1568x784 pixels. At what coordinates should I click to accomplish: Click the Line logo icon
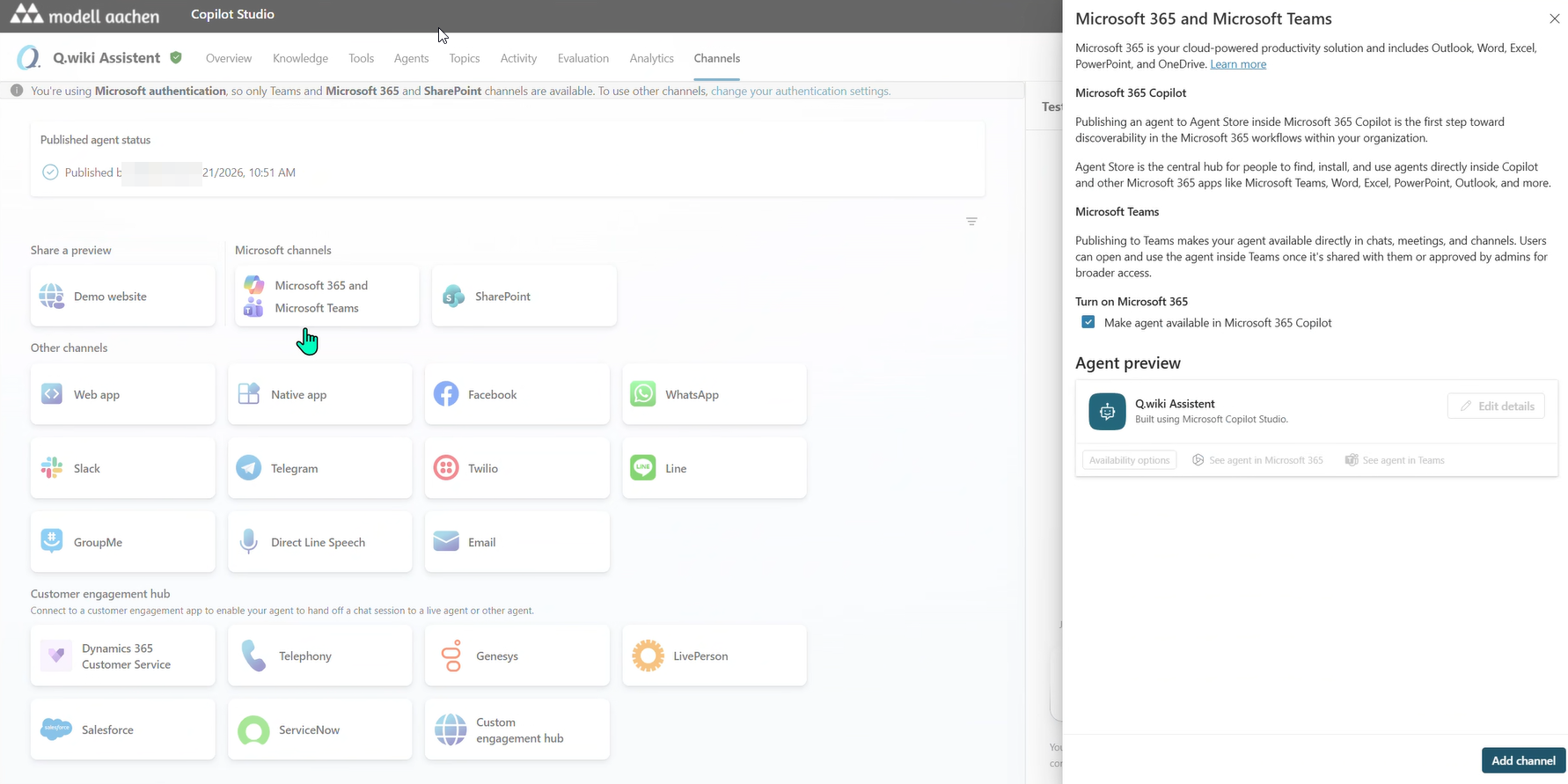tap(643, 468)
